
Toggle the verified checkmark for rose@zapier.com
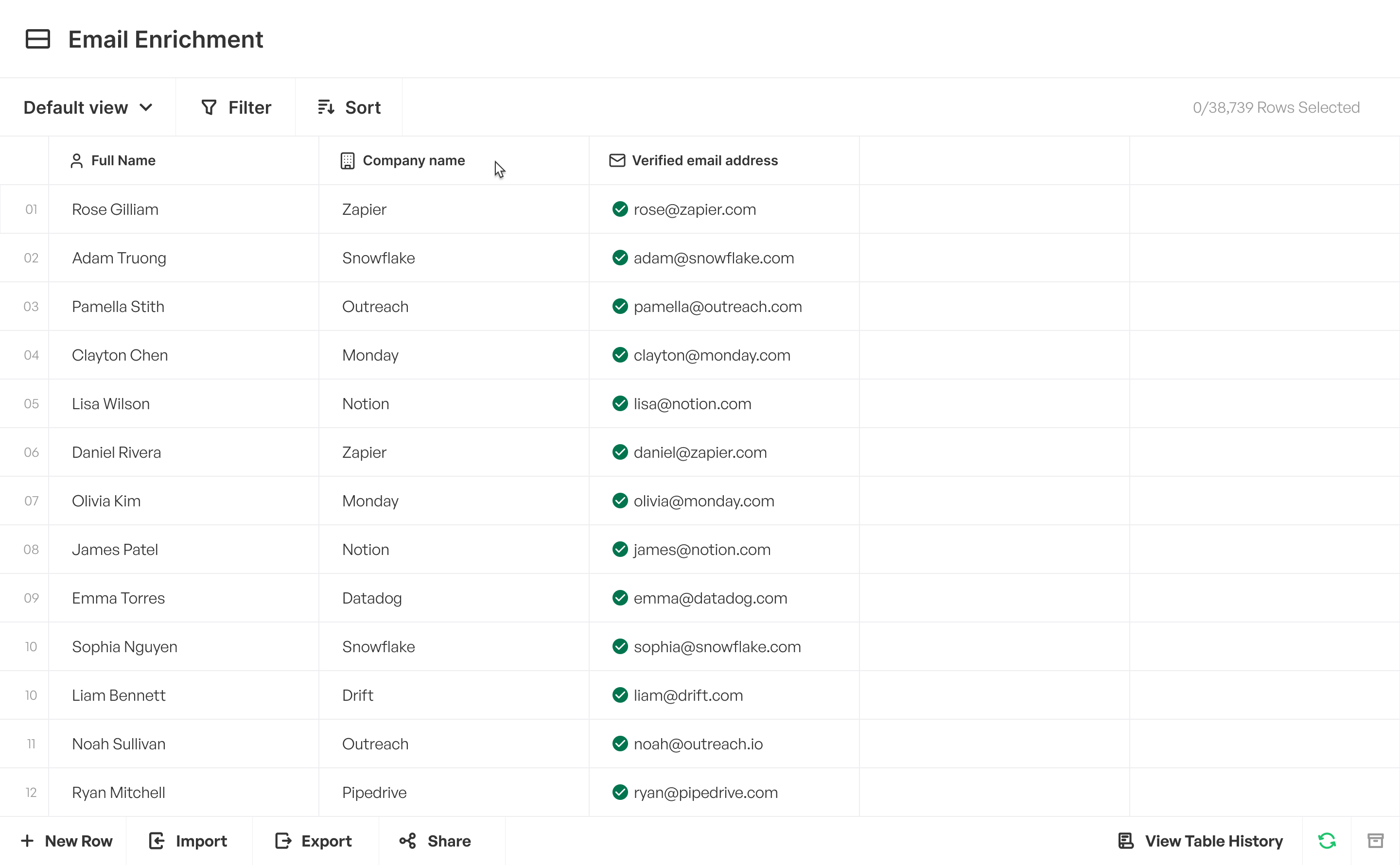tap(620, 209)
